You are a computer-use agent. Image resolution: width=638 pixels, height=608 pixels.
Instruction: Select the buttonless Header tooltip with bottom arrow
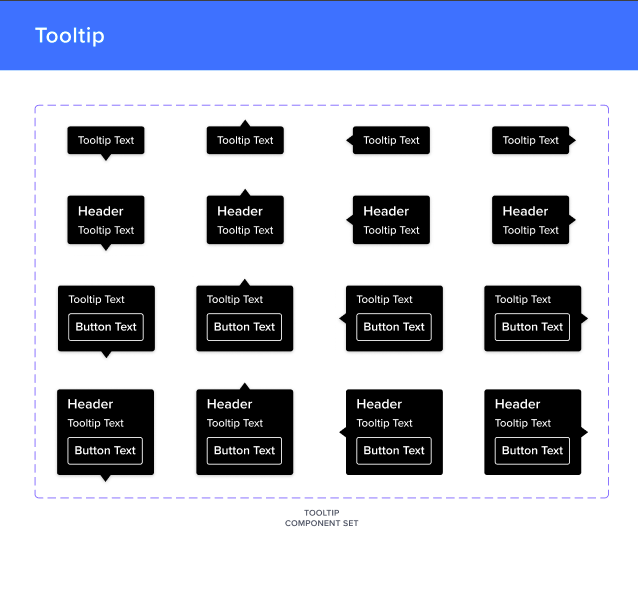(106, 220)
